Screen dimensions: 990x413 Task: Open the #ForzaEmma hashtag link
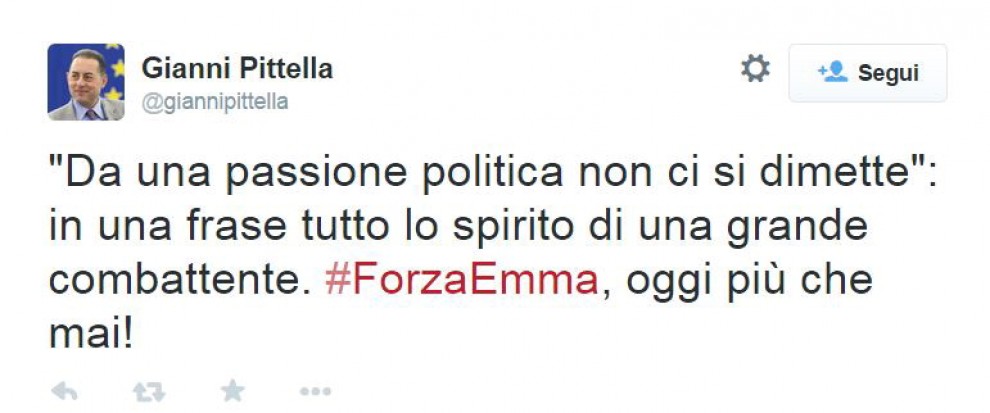[461, 280]
